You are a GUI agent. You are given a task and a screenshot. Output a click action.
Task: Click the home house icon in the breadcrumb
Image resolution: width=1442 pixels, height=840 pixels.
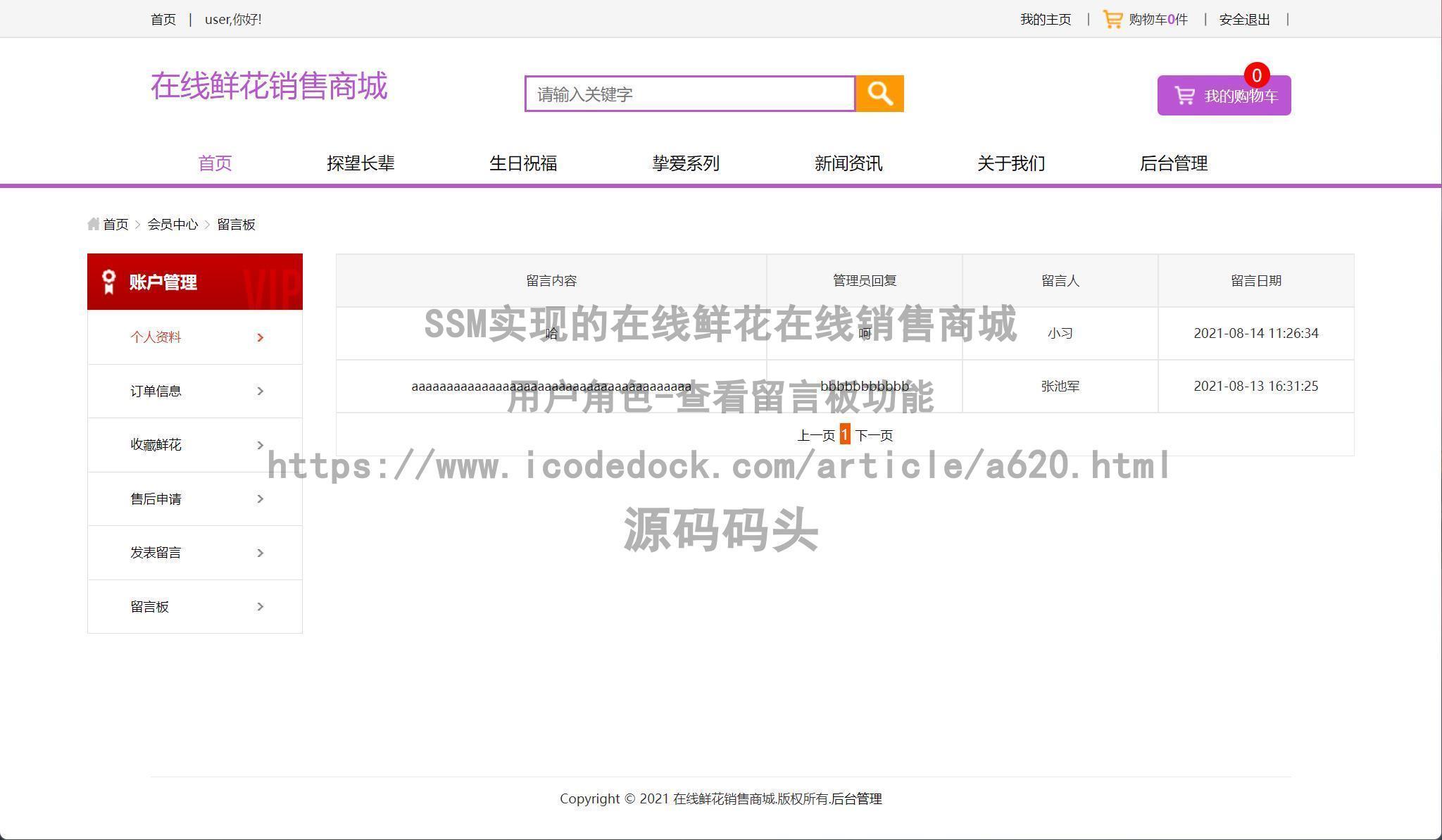click(x=93, y=224)
